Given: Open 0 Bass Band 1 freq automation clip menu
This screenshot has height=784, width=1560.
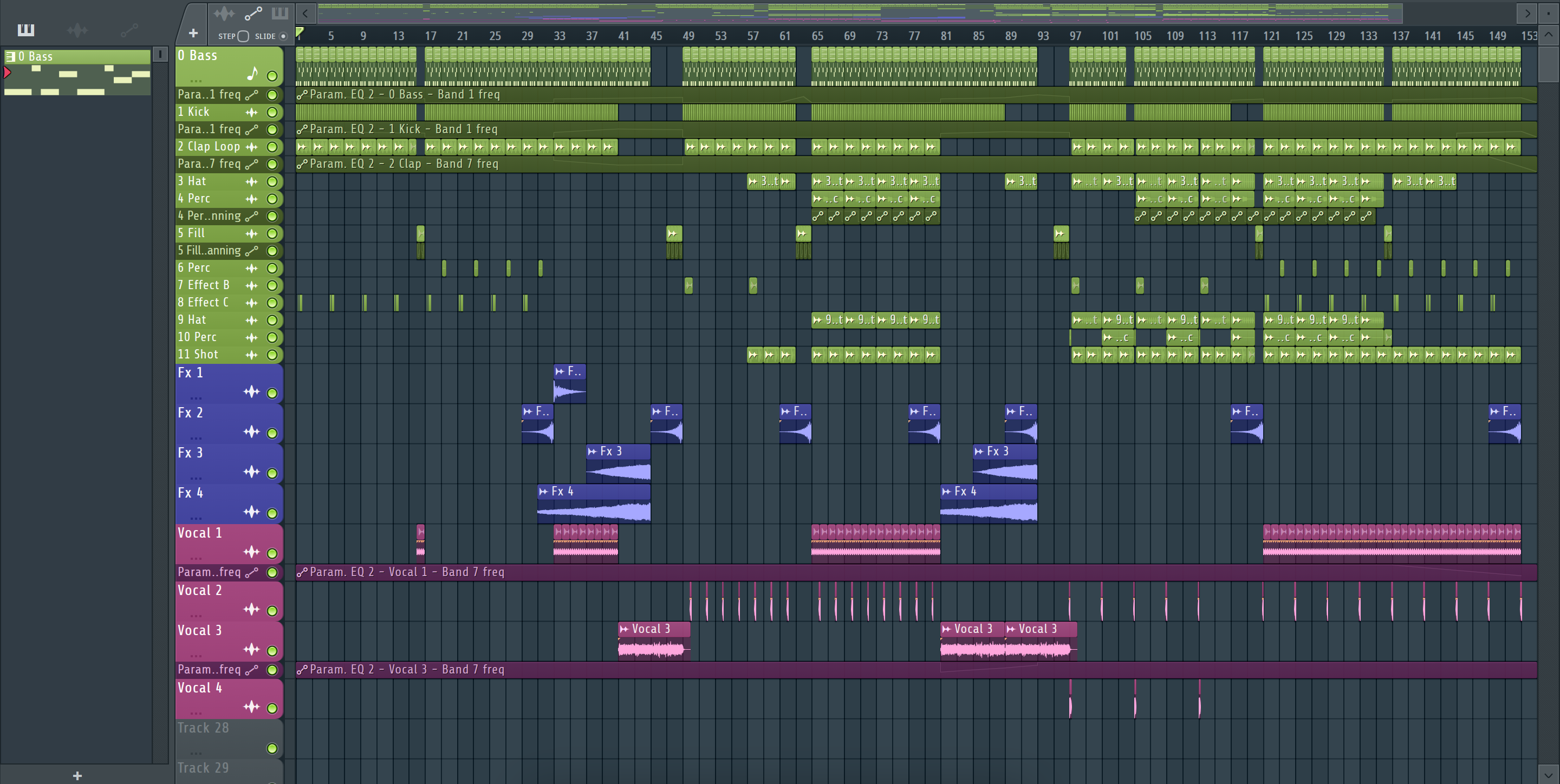Looking at the screenshot, I should 302,94.
